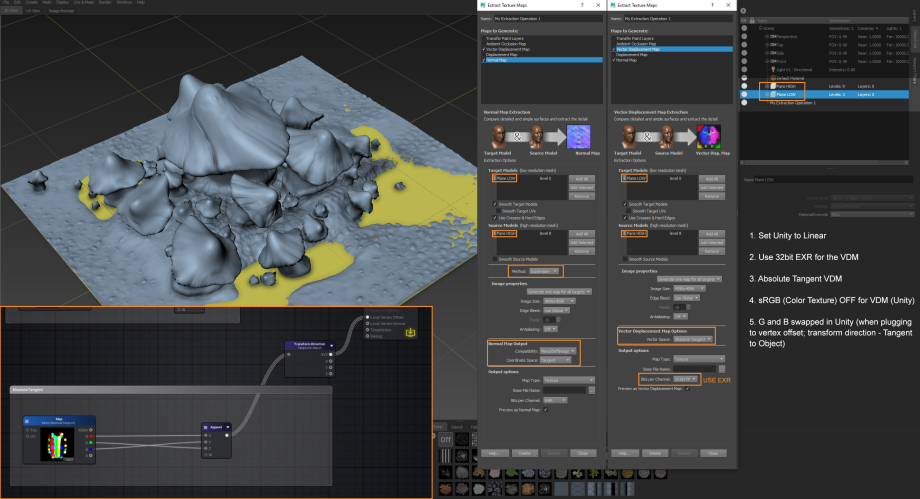Image resolution: width=920 pixels, height=499 pixels.
Task: Click Help button in right dialog
Action: pos(625,453)
